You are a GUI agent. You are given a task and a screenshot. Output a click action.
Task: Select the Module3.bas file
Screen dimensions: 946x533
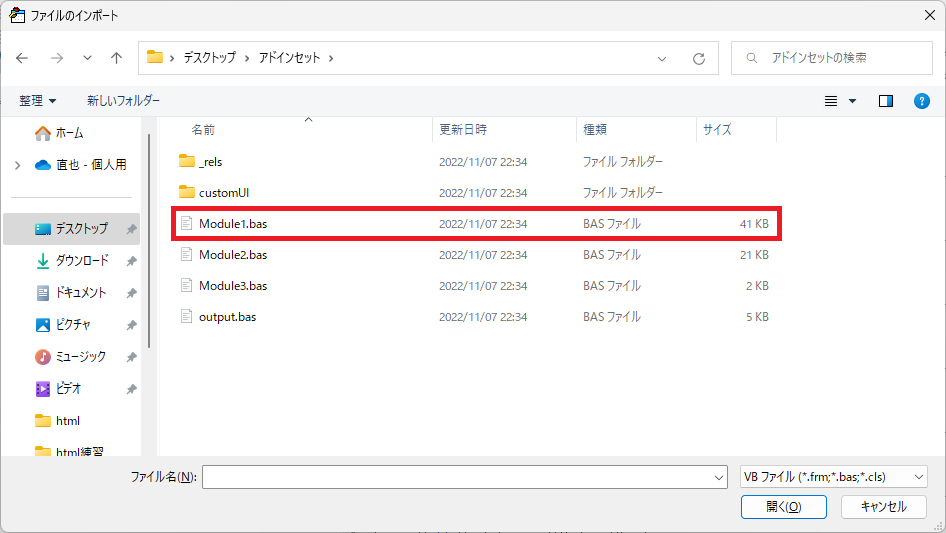[x=477, y=286]
